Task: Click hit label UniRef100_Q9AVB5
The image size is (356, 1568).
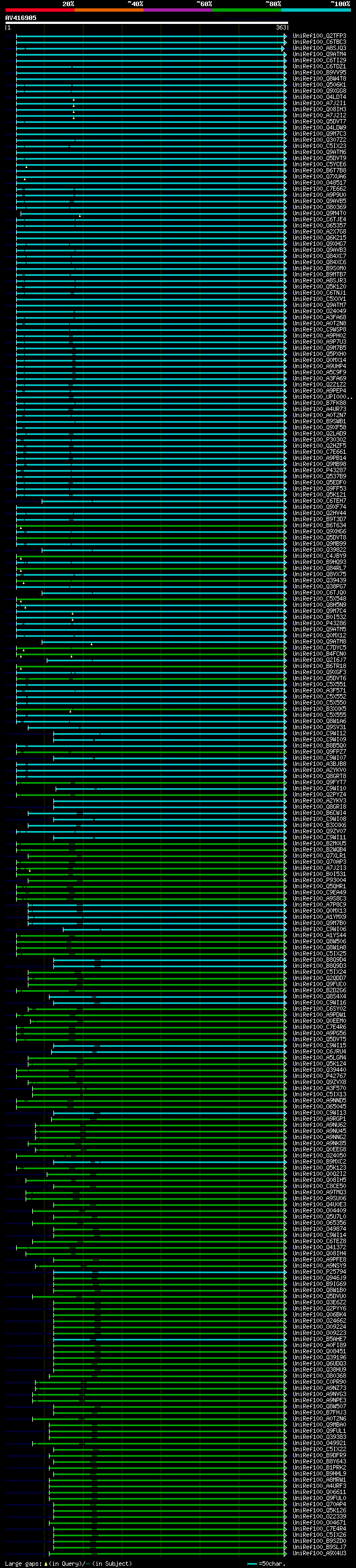Action: 319,201
